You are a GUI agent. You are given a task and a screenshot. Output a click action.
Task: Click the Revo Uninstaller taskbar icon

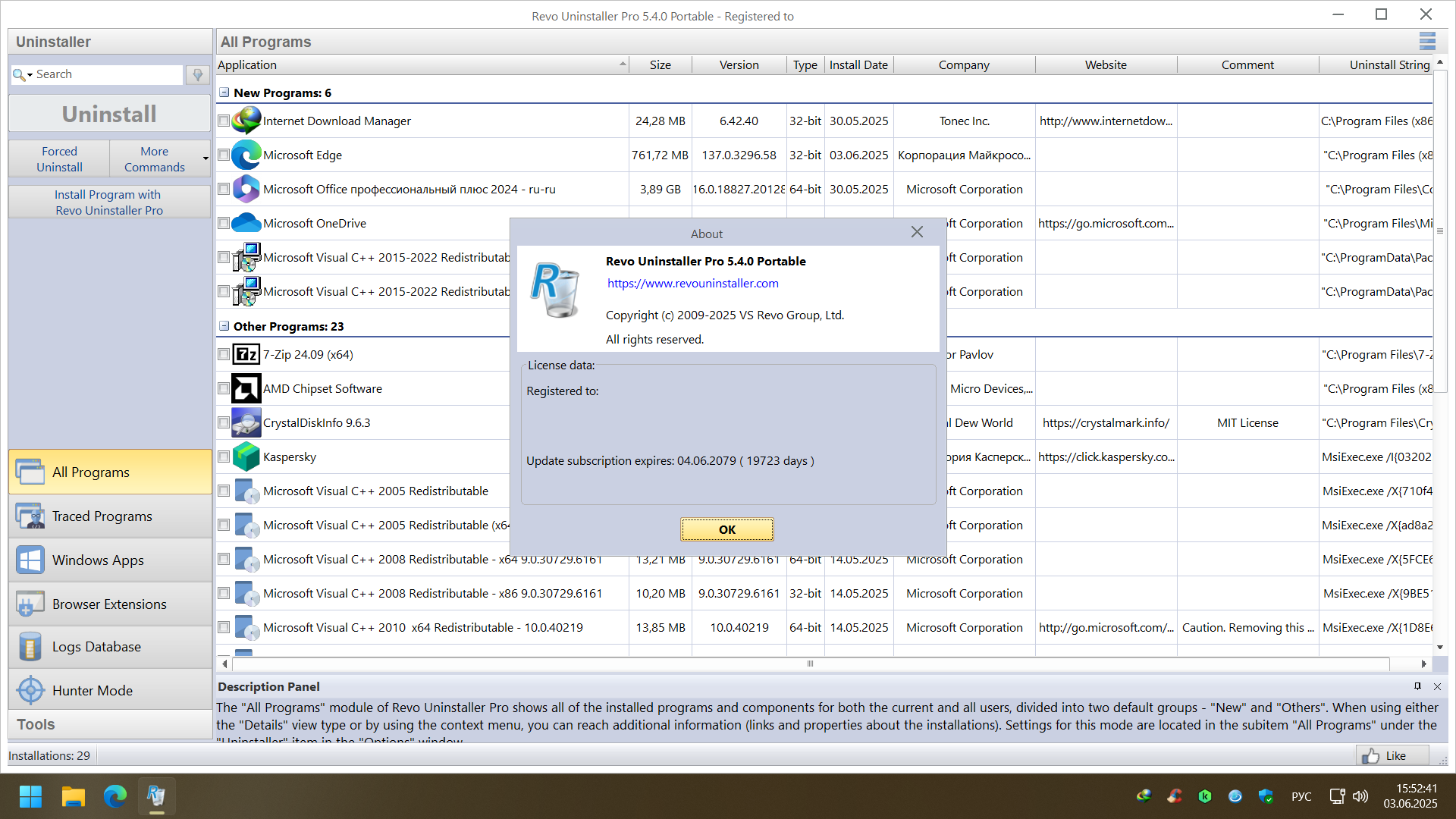[157, 796]
